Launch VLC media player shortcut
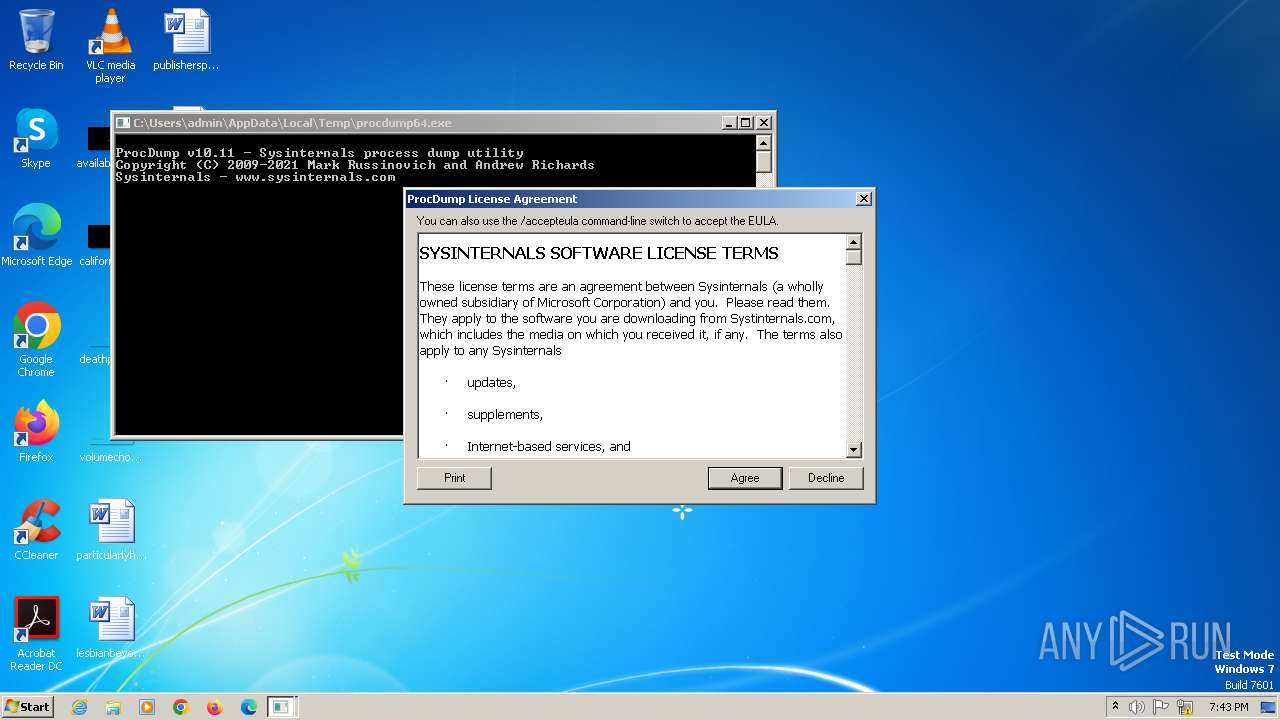 [110, 45]
